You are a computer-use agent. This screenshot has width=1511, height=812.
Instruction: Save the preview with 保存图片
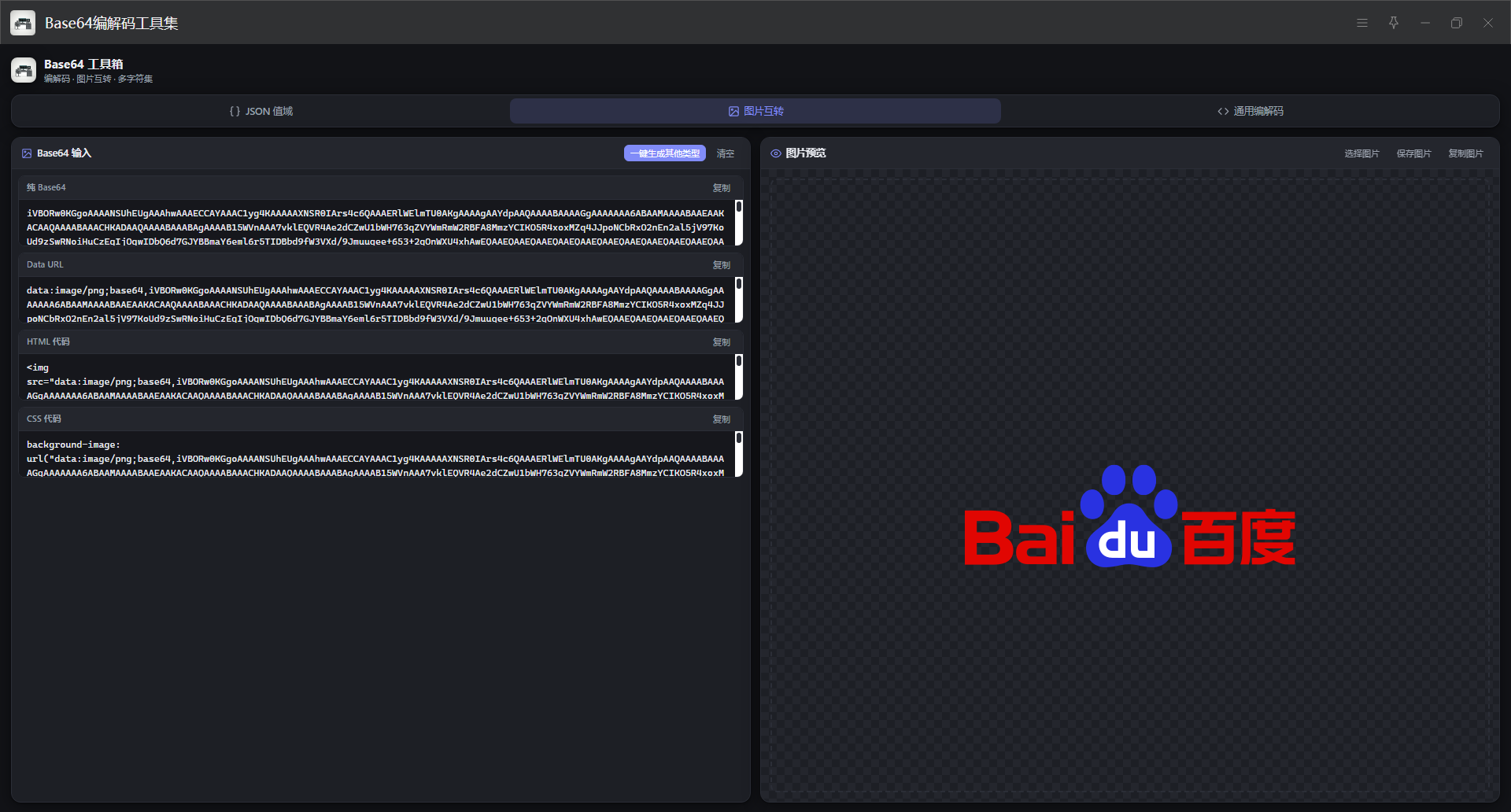click(1414, 153)
